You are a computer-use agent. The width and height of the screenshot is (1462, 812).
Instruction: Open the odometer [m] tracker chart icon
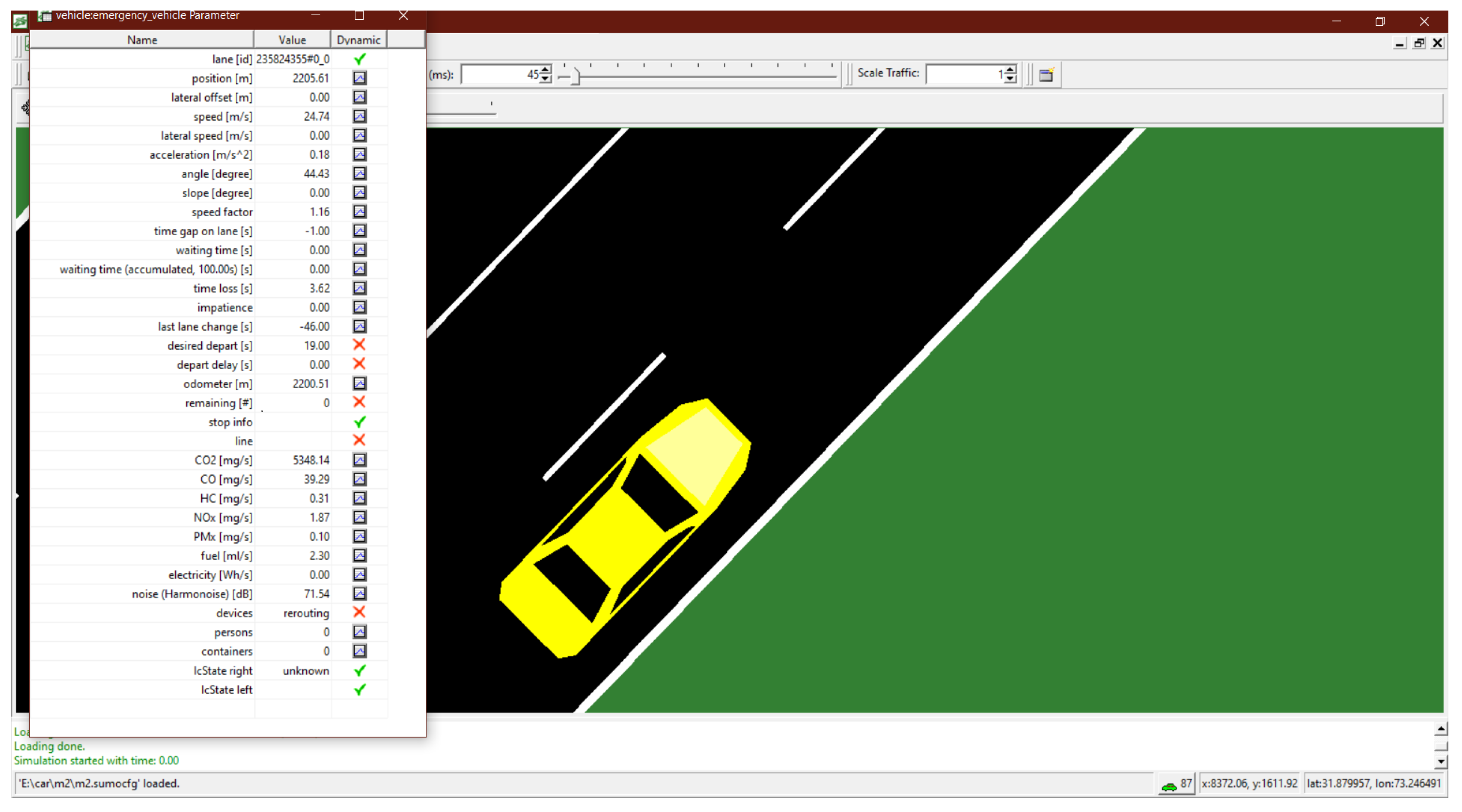tap(359, 384)
